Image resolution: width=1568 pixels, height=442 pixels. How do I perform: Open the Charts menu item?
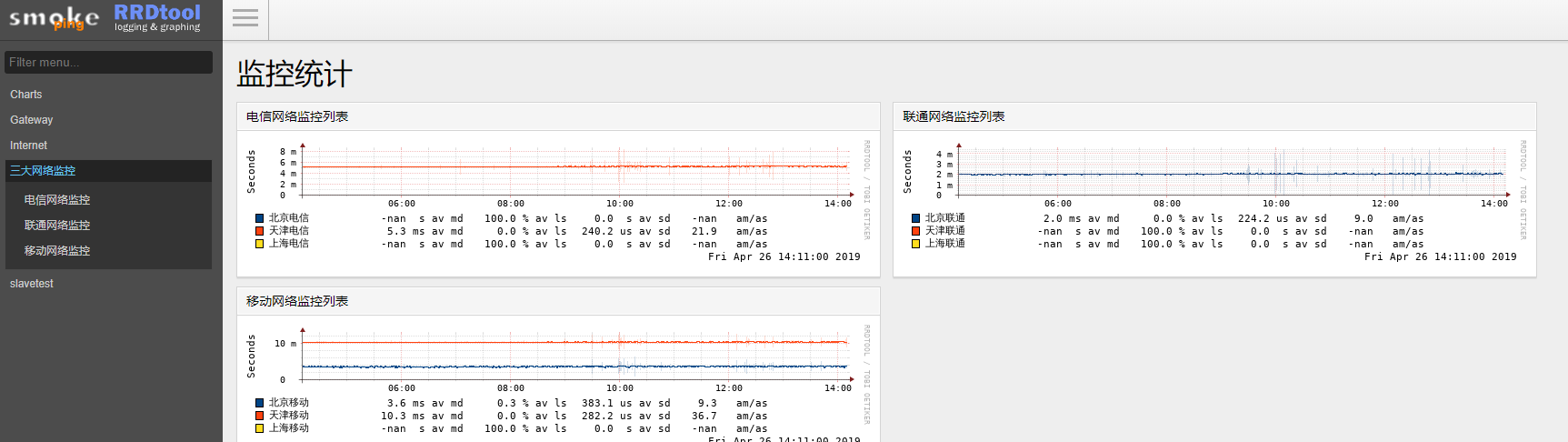(26, 95)
